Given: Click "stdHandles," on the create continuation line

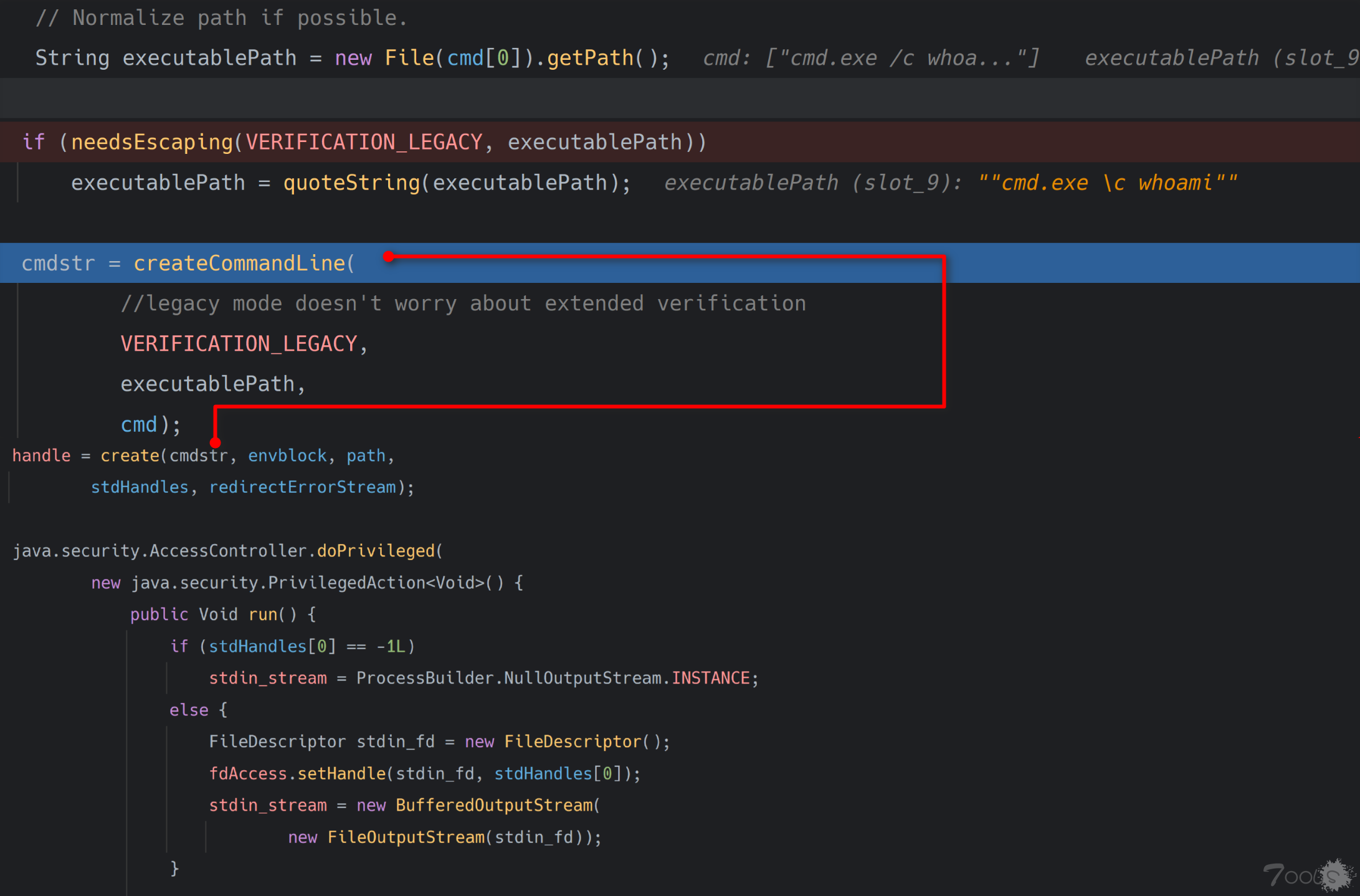Looking at the screenshot, I should point(145,487).
